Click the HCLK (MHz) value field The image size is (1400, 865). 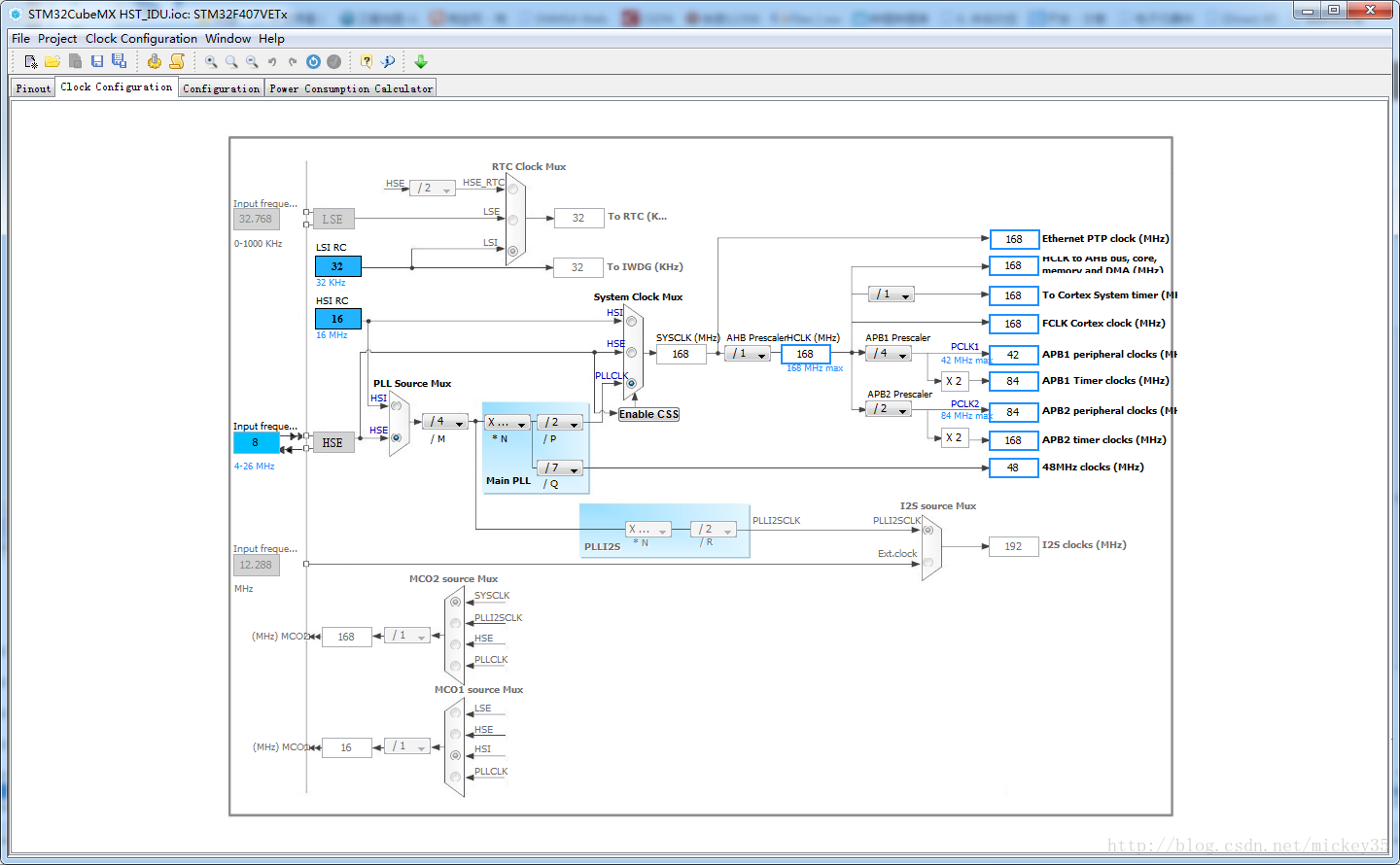tap(806, 354)
